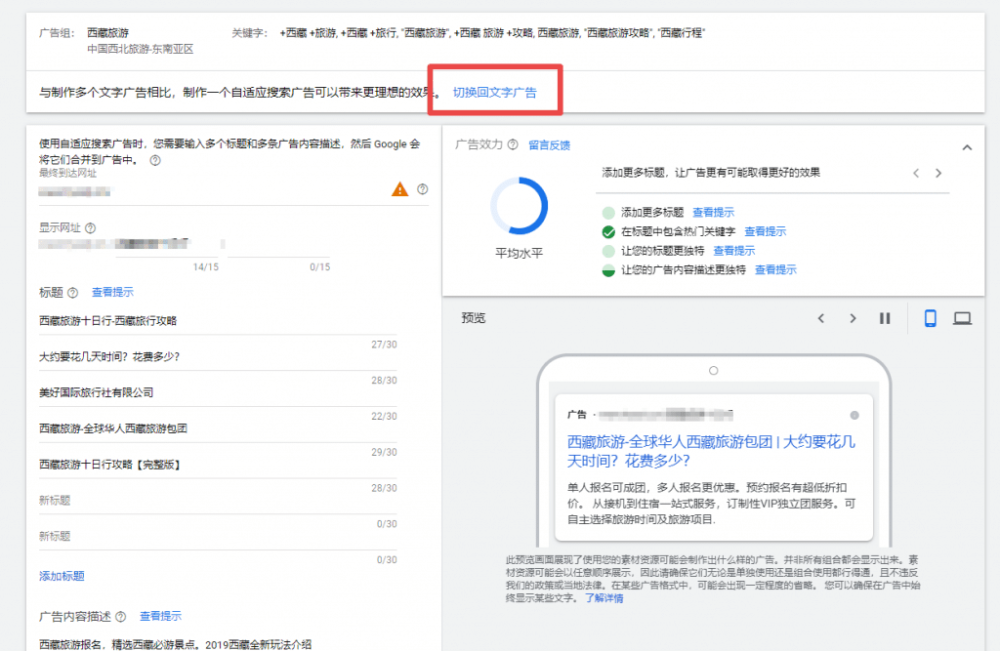
Task: Open help icon next to 广告效力
Action: (513, 145)
